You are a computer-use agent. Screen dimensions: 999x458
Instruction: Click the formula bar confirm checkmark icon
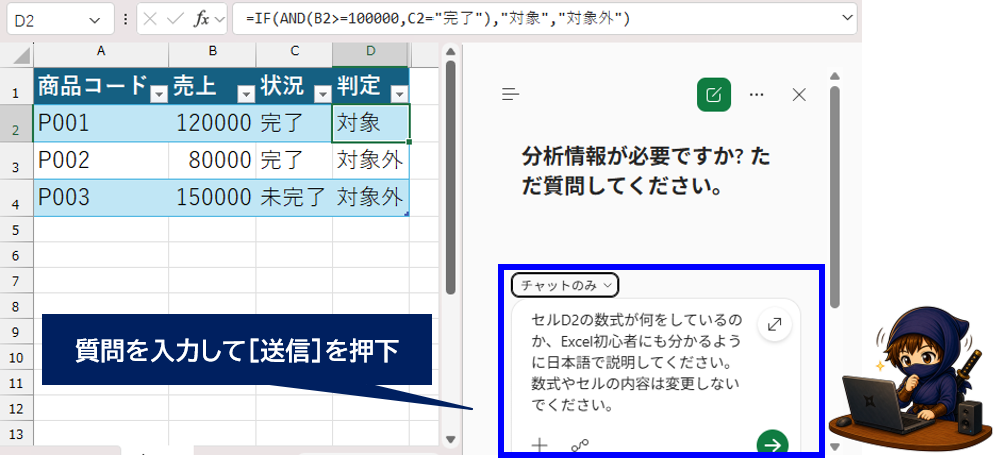click(175, 19)
